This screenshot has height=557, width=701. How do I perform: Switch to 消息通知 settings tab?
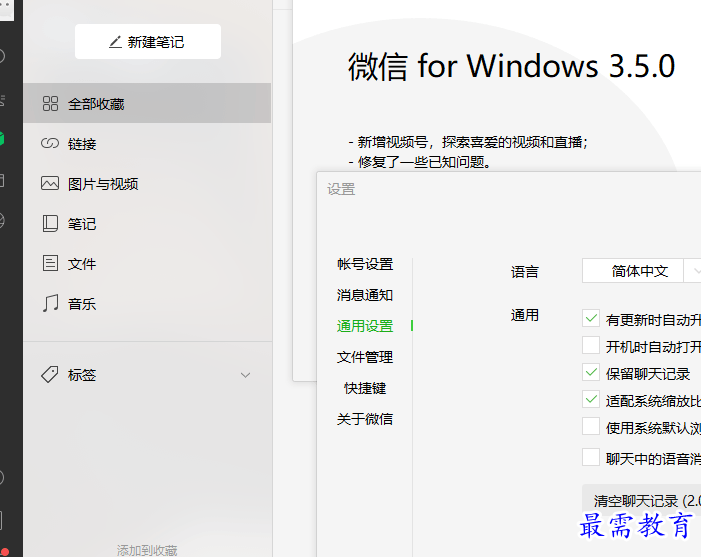coord(365,295)
